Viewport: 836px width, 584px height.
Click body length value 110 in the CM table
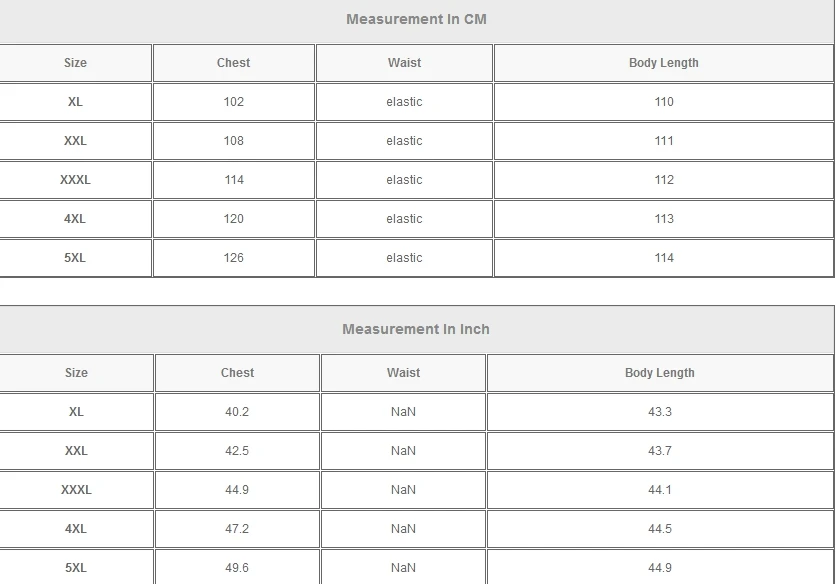[663, 102]
